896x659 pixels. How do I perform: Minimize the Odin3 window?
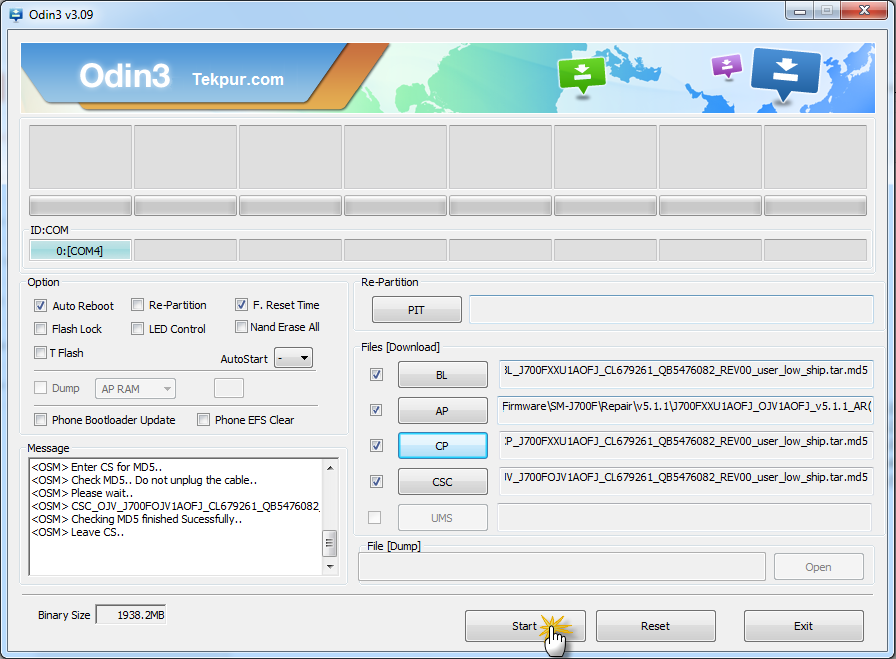tap(800, 11)
